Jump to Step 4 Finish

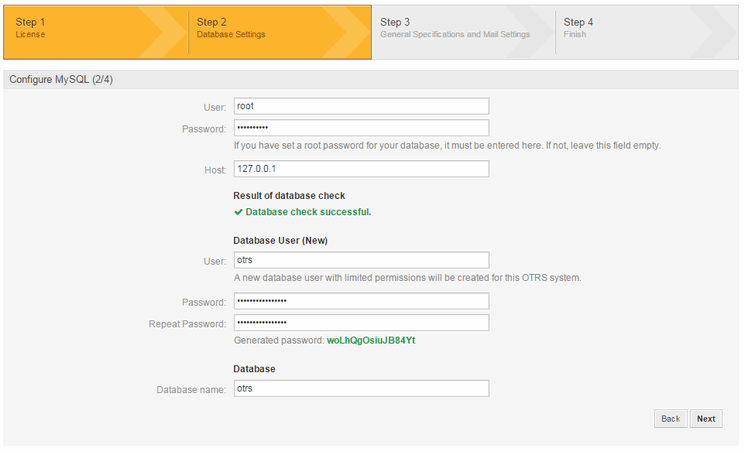578,28
